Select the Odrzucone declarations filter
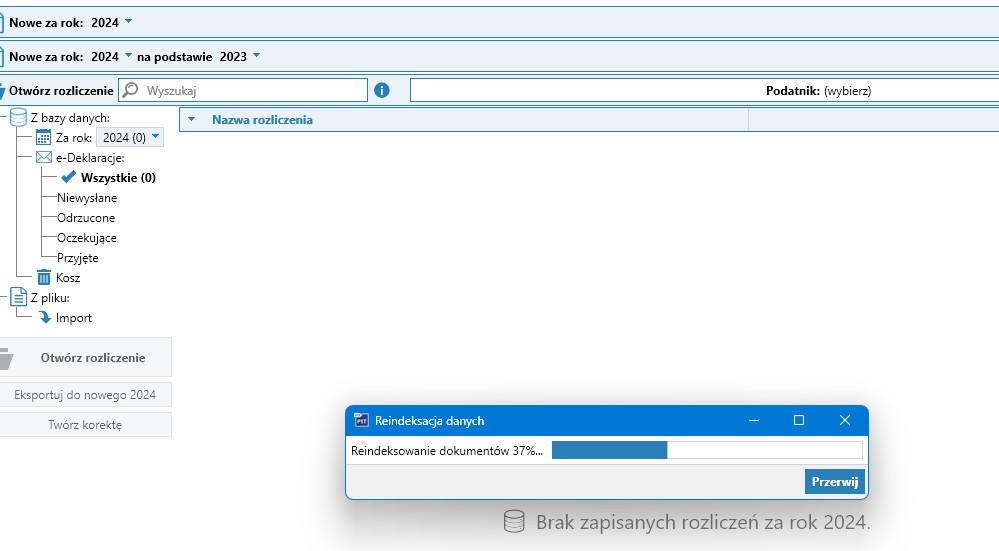The width and height of the screenshot is (999, 551). click(x=86, y=218)
